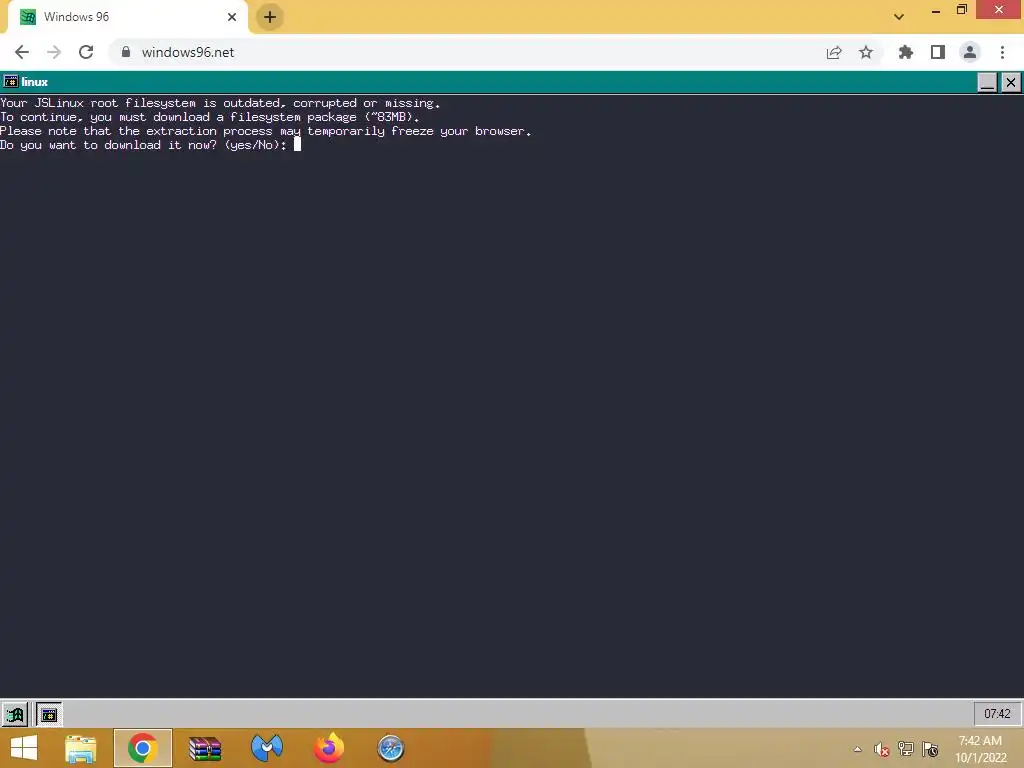
Task: Click the text 'temporarily freeze your browser'
Action: click(x=416, y=131)
